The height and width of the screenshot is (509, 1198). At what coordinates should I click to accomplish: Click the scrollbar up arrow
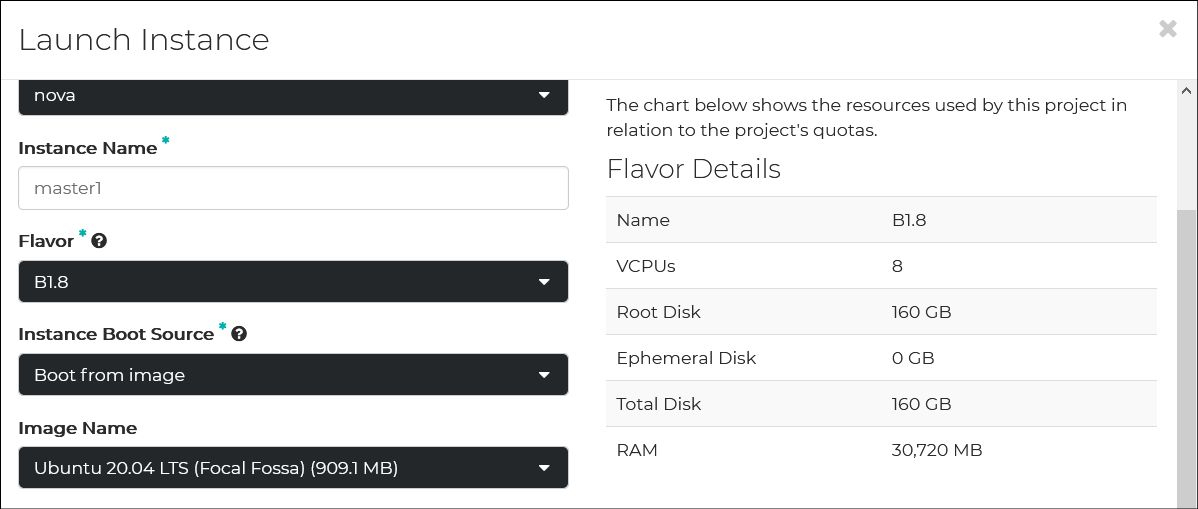1186,91
